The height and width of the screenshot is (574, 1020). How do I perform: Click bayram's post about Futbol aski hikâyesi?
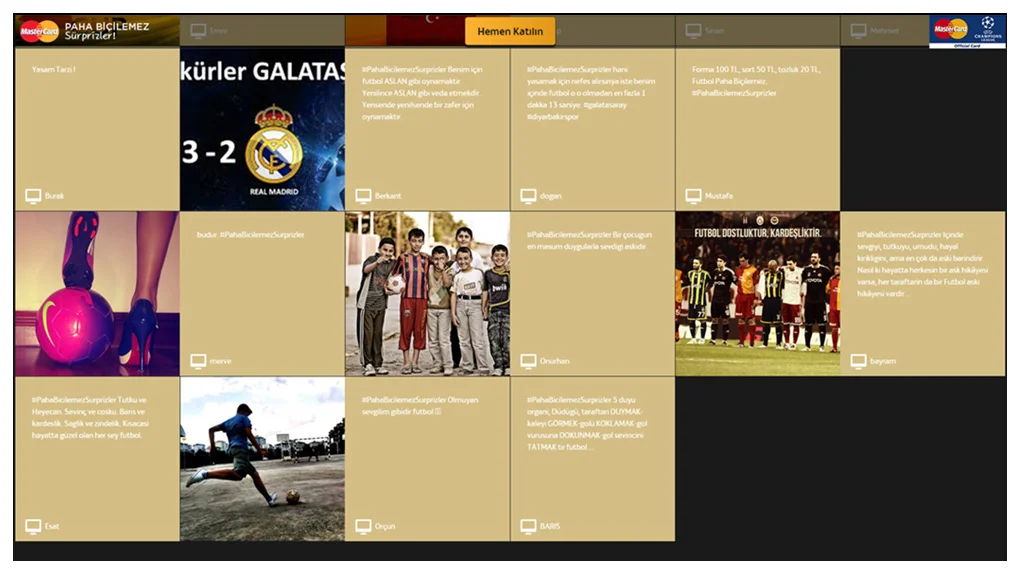tap(922, 264)
